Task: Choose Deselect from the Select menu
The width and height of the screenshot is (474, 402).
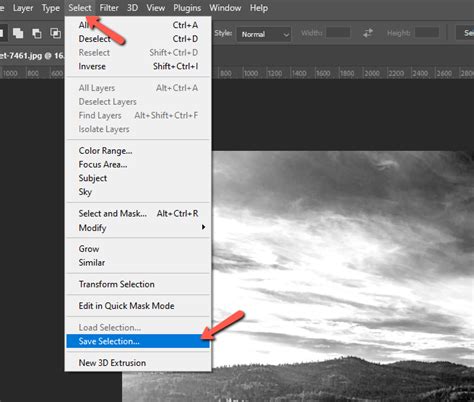Action: coord(138,39)
